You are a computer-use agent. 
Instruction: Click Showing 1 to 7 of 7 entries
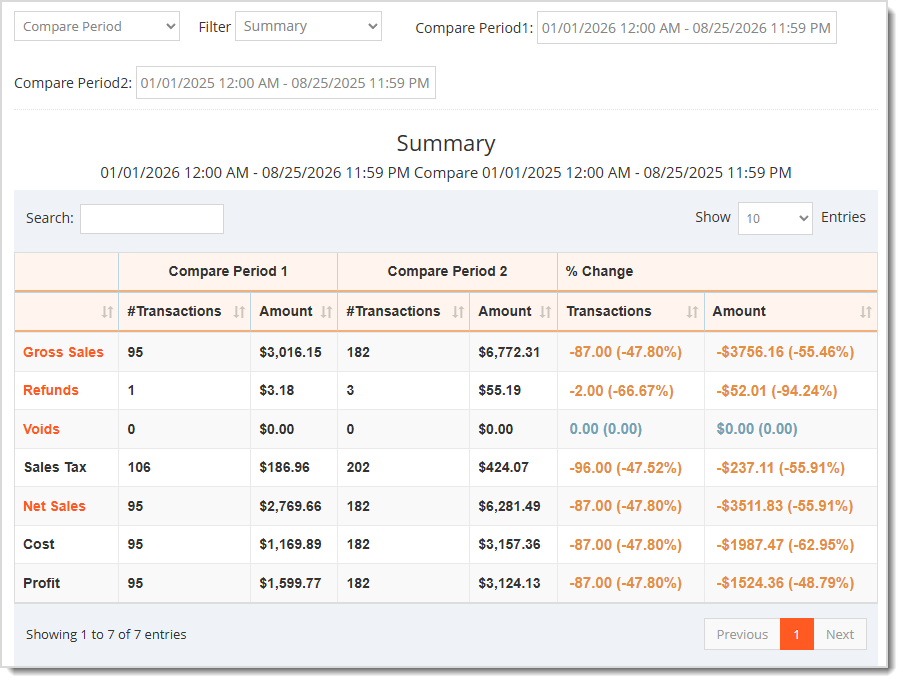point(106,635)
